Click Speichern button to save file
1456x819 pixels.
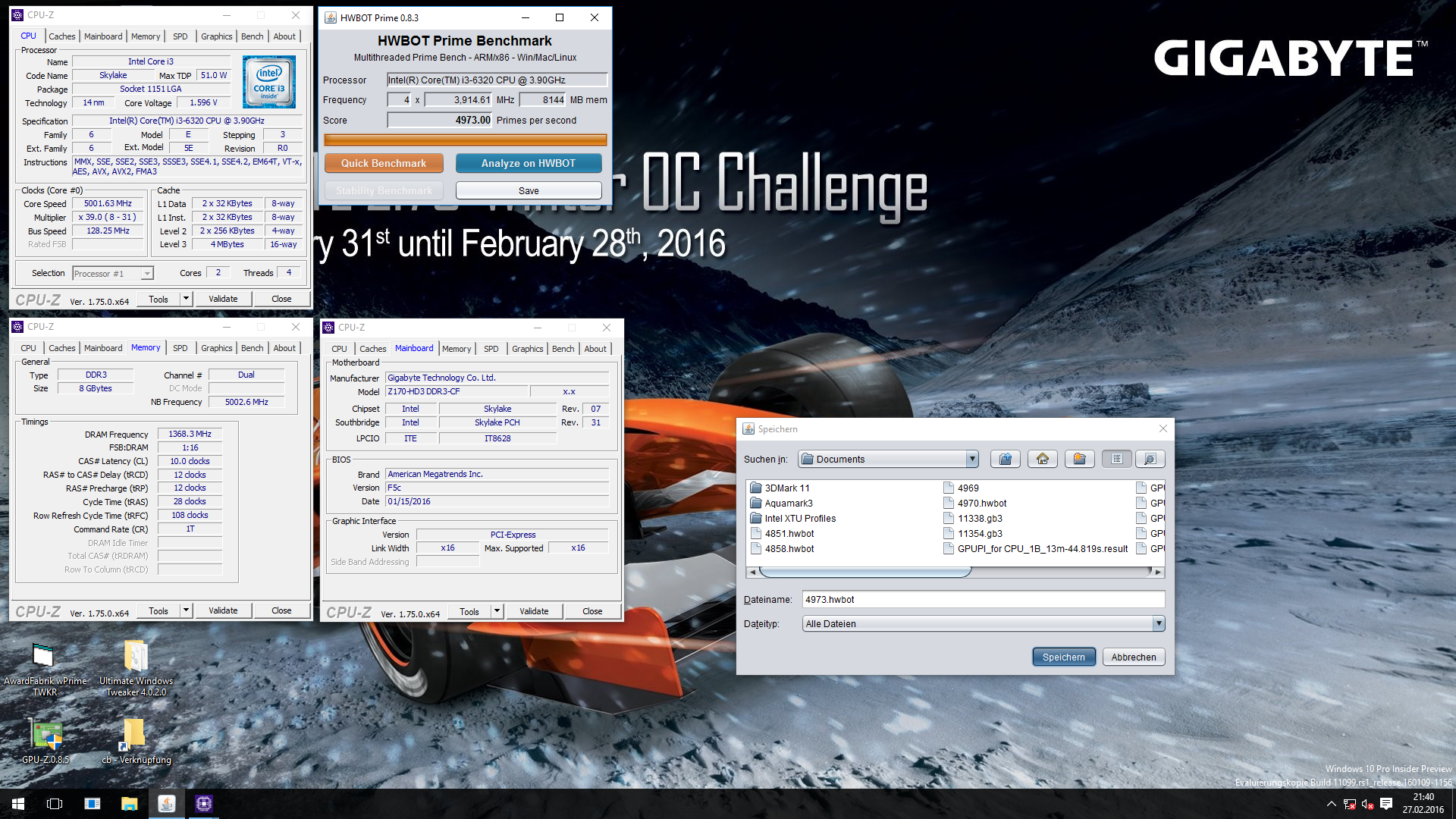[1063, 657]
